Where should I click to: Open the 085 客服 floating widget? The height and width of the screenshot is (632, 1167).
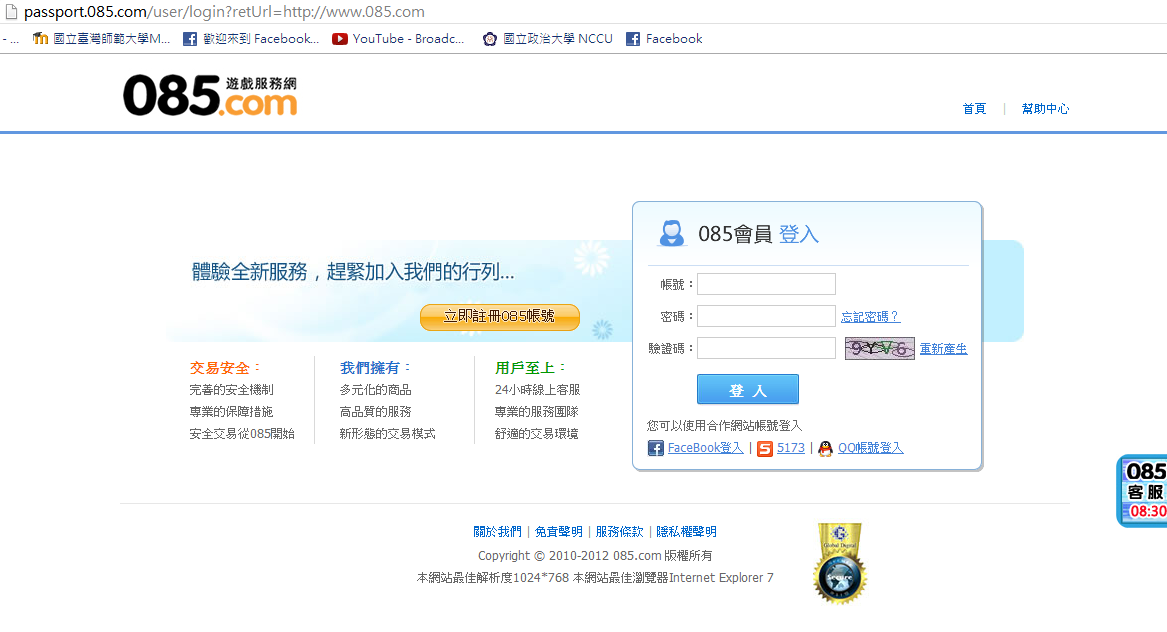pyautogui.click(x=1142, y=491)
